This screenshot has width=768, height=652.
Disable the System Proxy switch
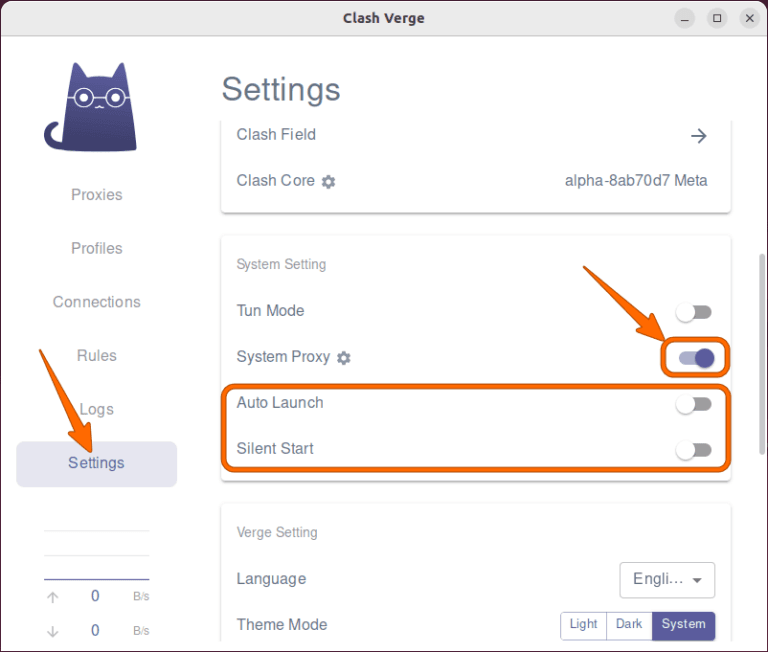point(696,358)
